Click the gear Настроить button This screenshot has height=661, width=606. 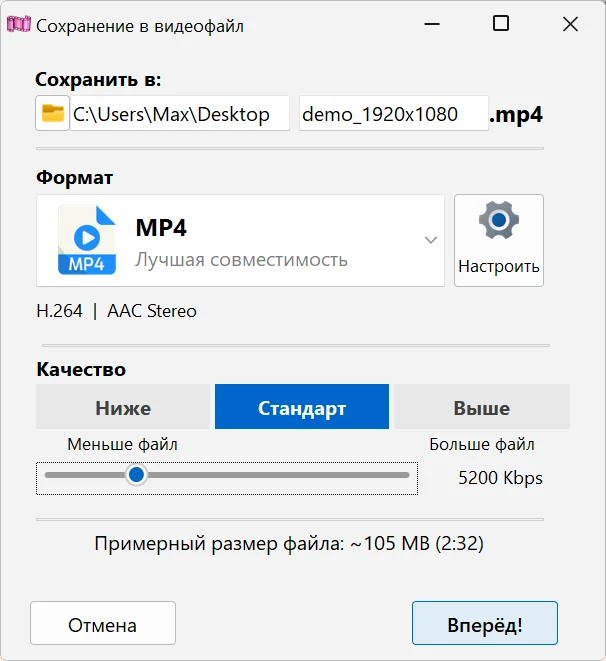(x=499, y=240)
